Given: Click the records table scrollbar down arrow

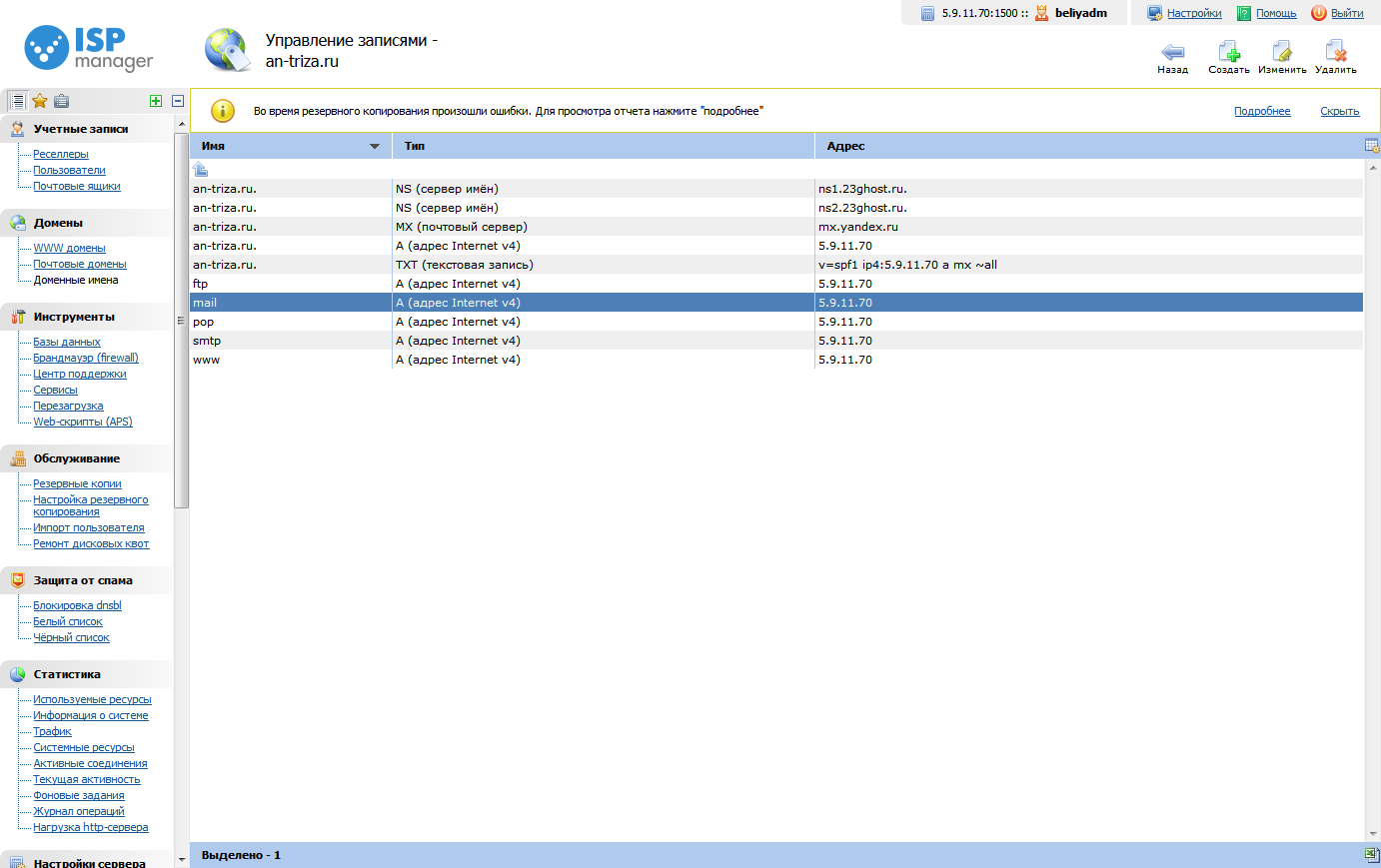Looking at the screenshot, I should coord(1372,834).
